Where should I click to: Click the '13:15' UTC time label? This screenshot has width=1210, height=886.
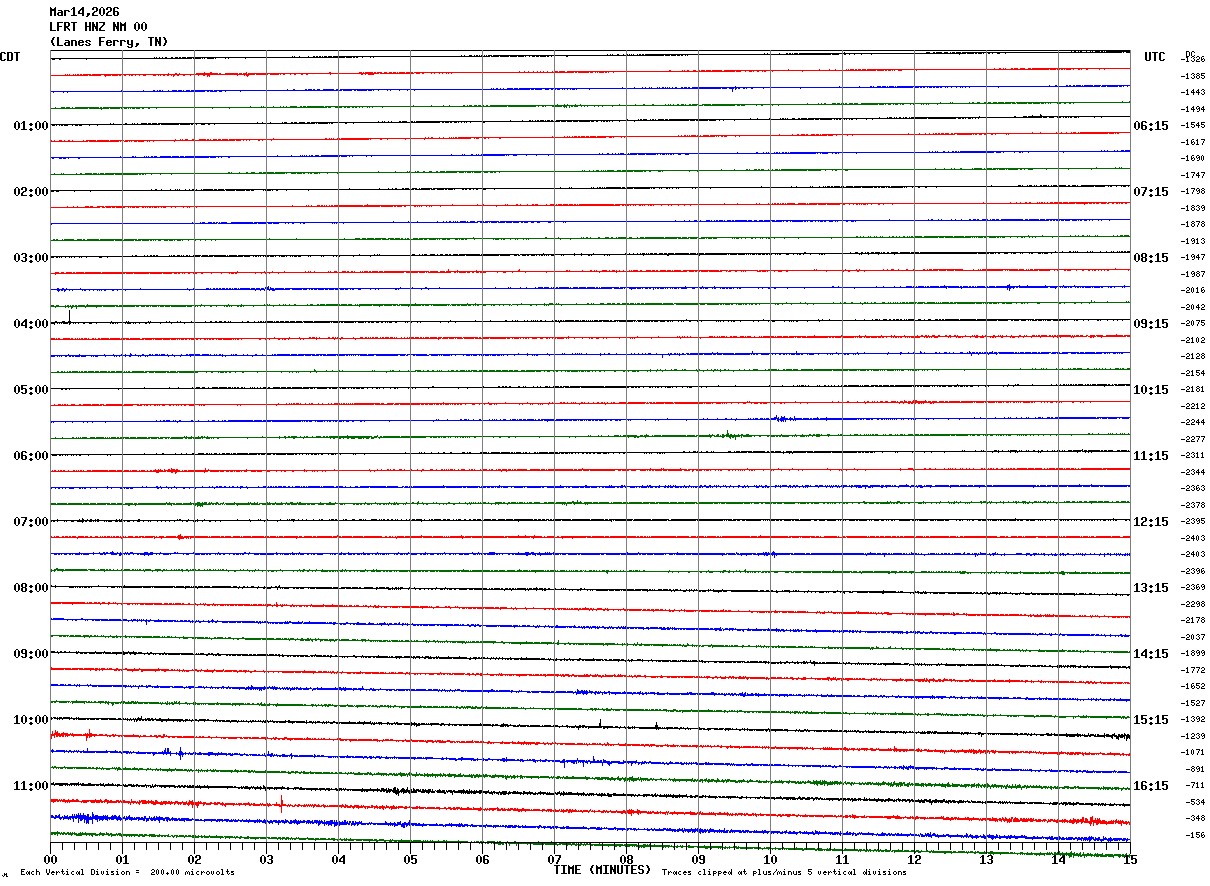[1151, 588]
